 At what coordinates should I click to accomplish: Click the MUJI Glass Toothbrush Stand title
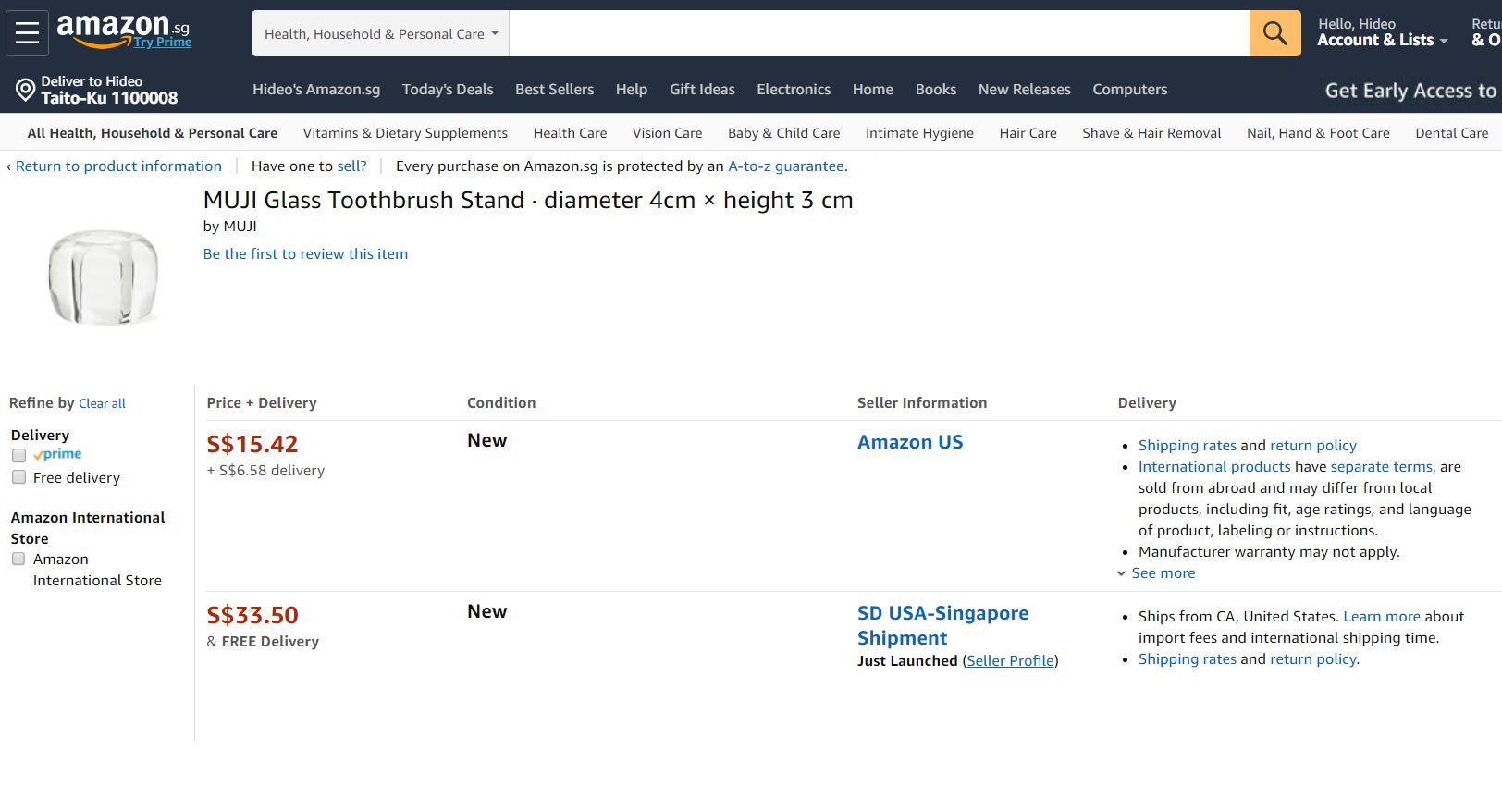click(528, 201)
